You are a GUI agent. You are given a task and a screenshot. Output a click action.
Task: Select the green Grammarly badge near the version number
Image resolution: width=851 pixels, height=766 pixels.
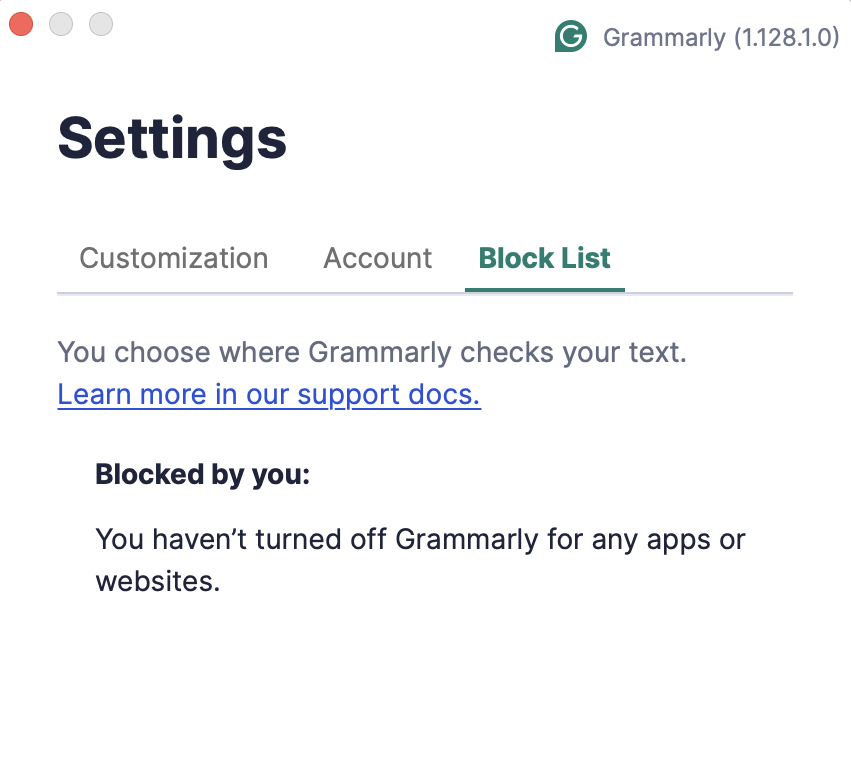coord(571,36)
